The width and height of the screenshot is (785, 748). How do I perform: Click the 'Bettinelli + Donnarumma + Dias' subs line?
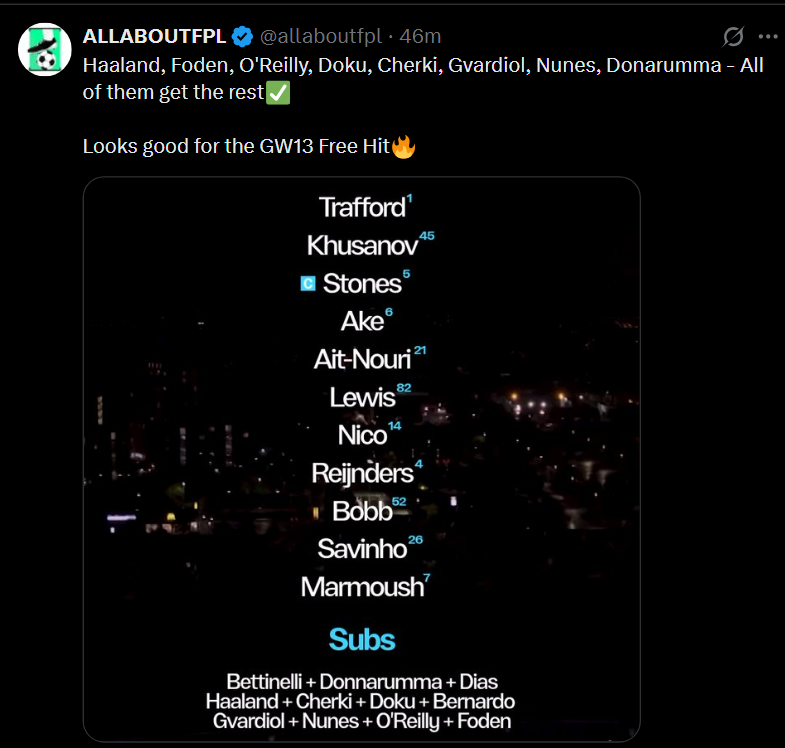point(362,681)
